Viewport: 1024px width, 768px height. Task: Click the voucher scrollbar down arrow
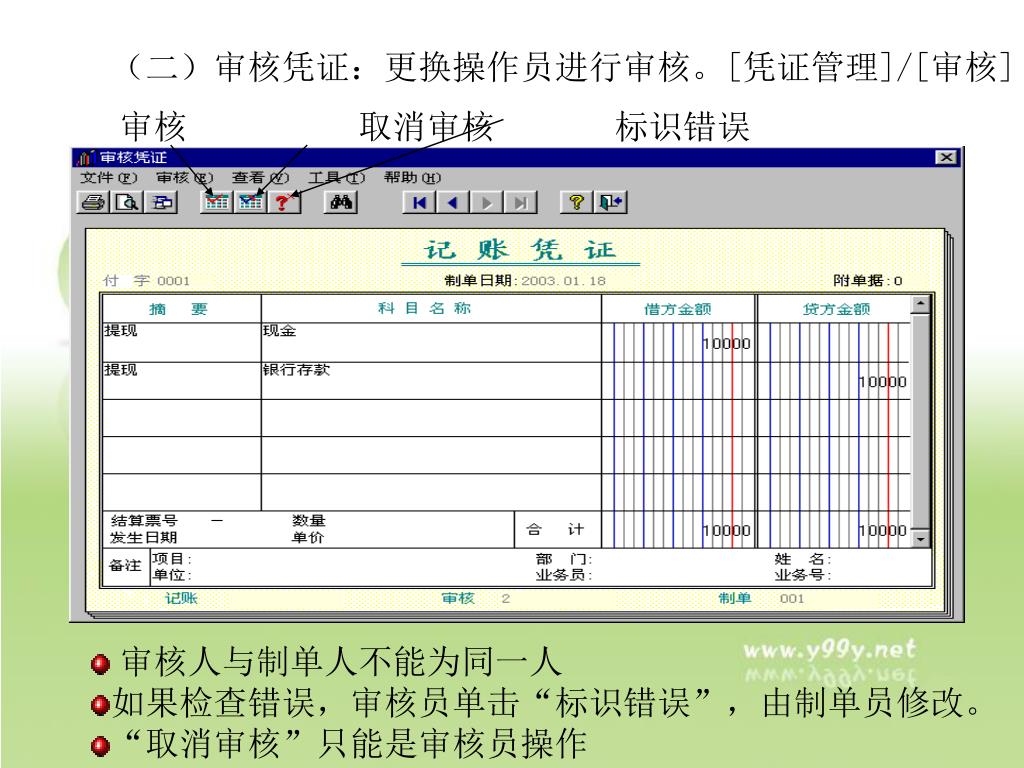click(920, 539)
